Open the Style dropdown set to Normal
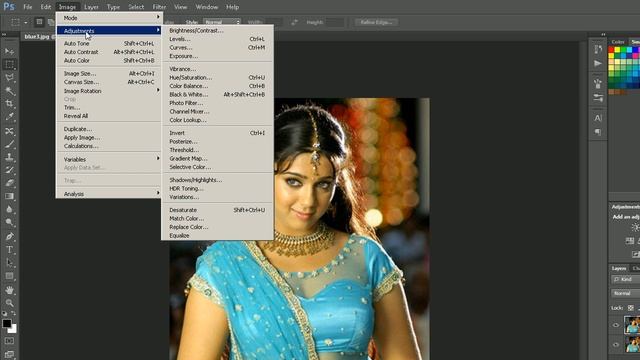Screen dimensions: 640x360 222,22
